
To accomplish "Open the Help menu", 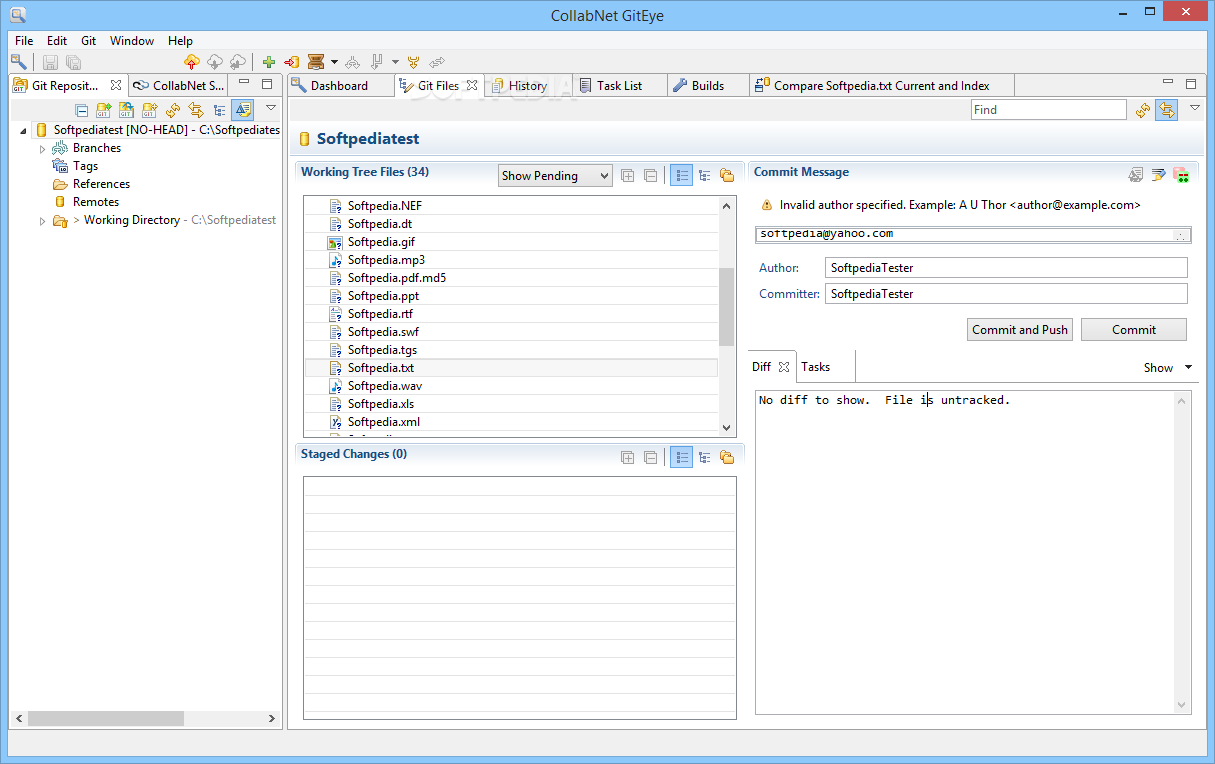I will click(181, 41).
